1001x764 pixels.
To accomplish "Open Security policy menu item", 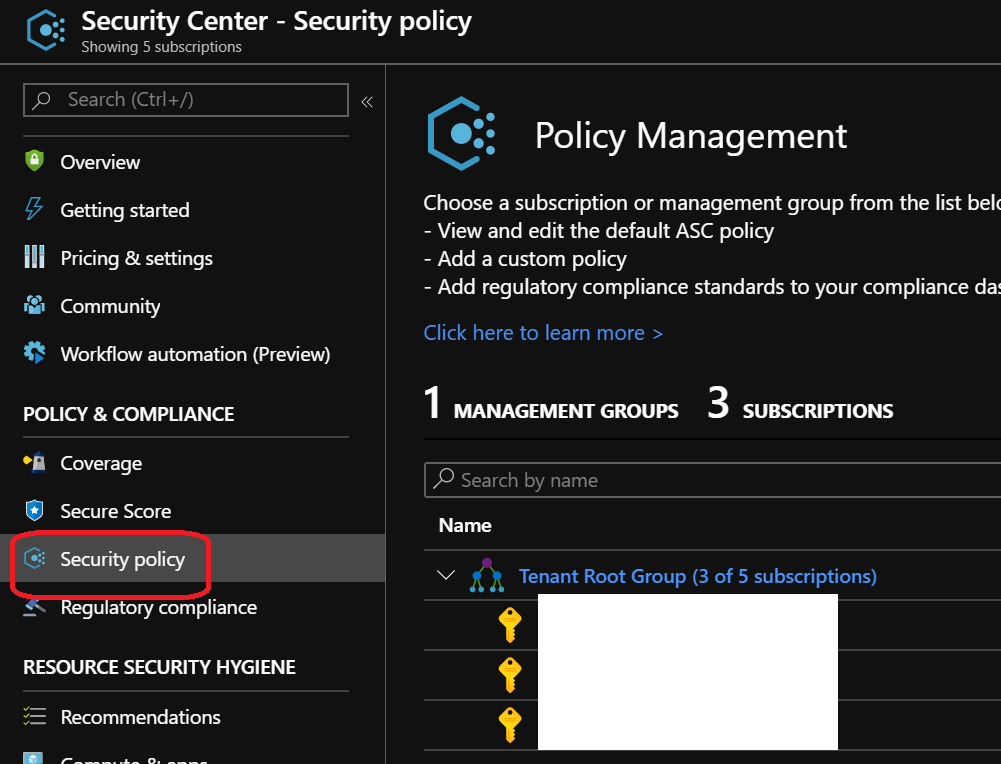I will point(122,559).
